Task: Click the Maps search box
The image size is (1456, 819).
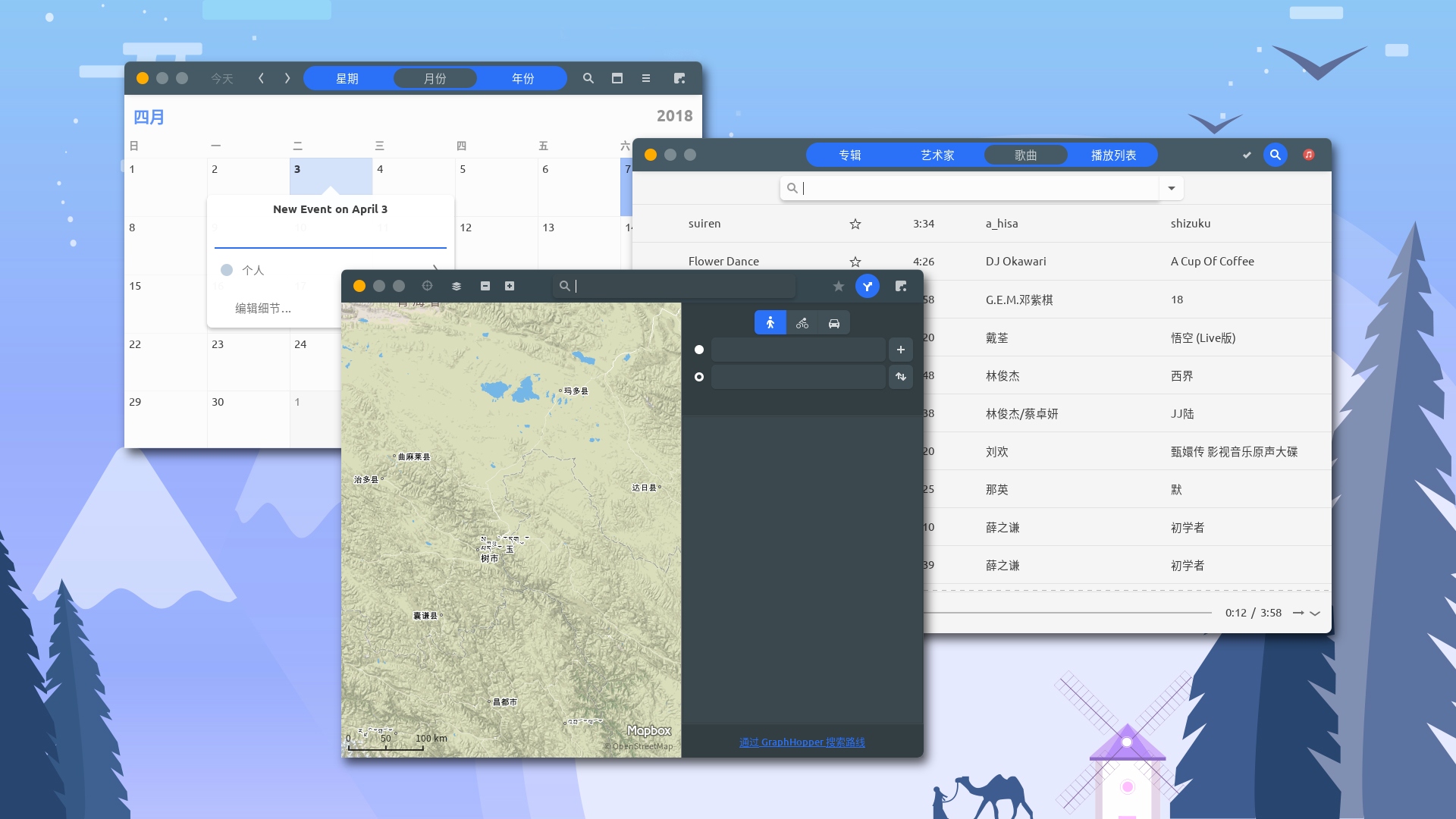Action: pos(675,286)
